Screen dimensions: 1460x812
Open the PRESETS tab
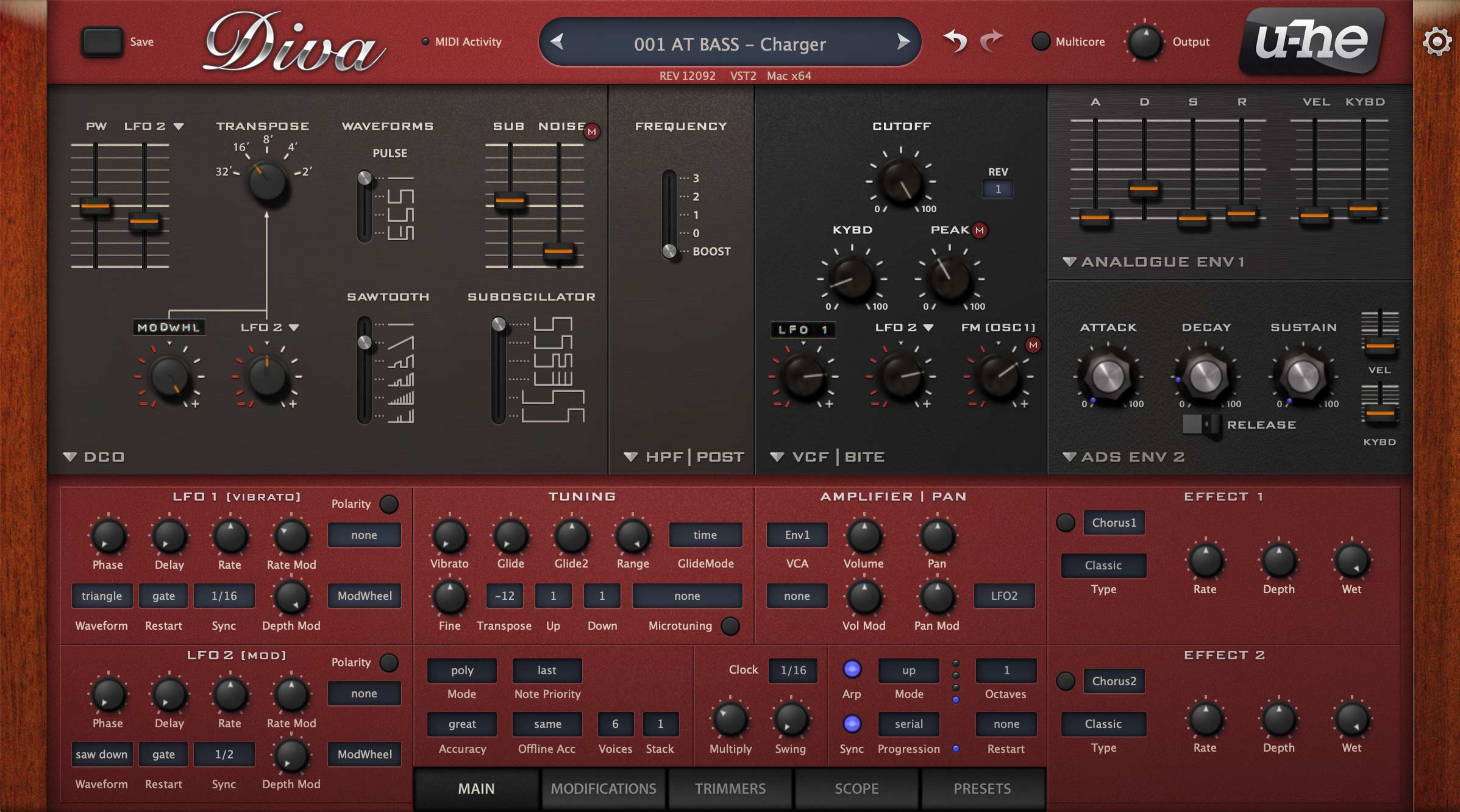(x=981, y=788)
